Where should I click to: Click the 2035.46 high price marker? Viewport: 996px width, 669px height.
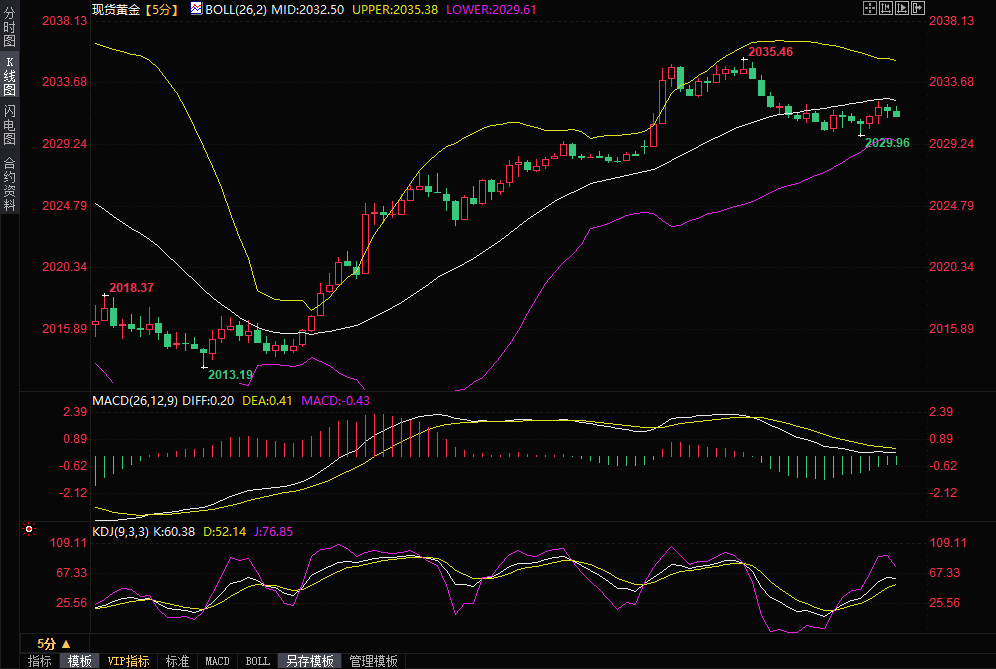tap(770, 51)
